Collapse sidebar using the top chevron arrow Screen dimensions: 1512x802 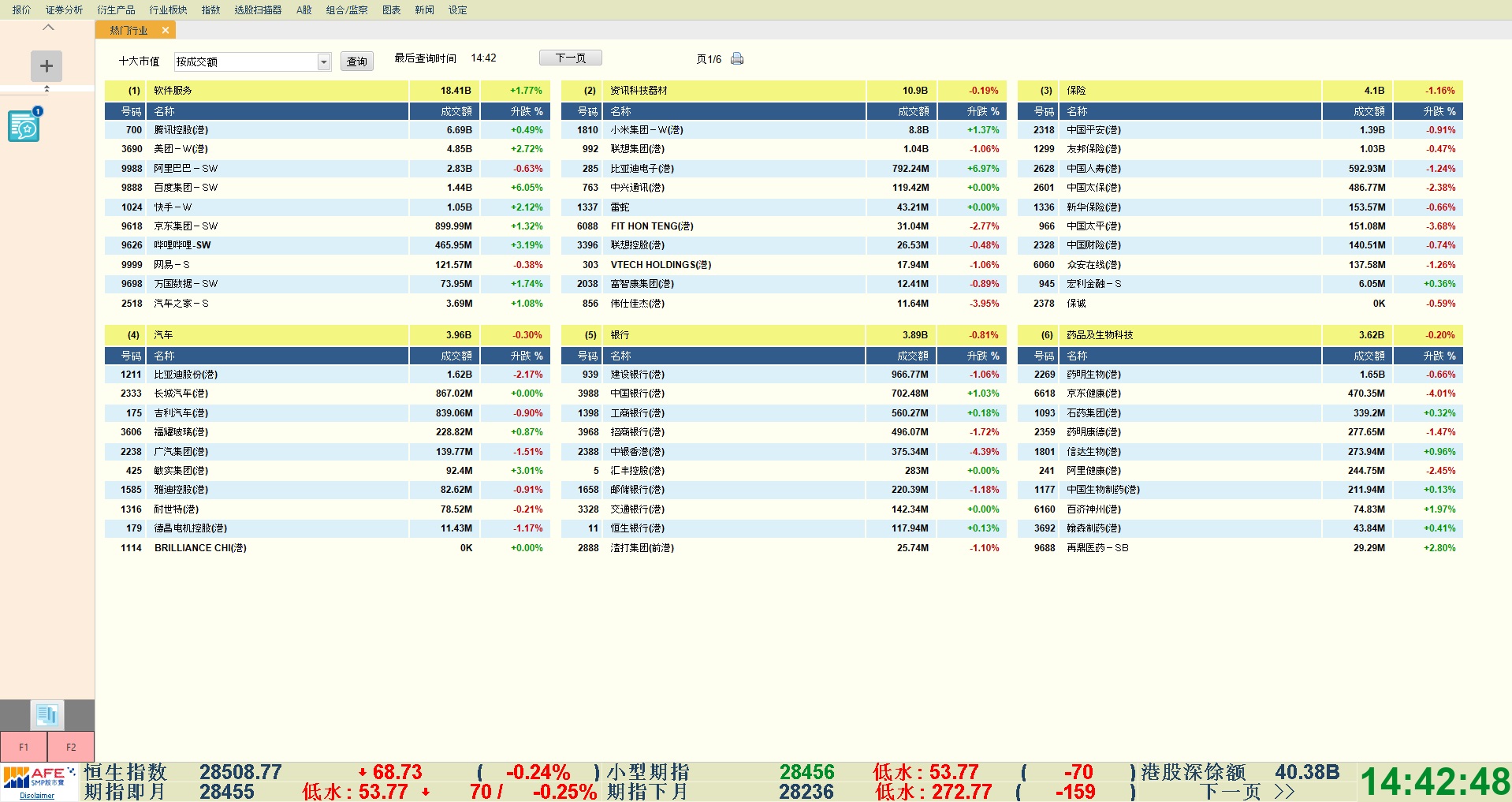coord(48,27)
